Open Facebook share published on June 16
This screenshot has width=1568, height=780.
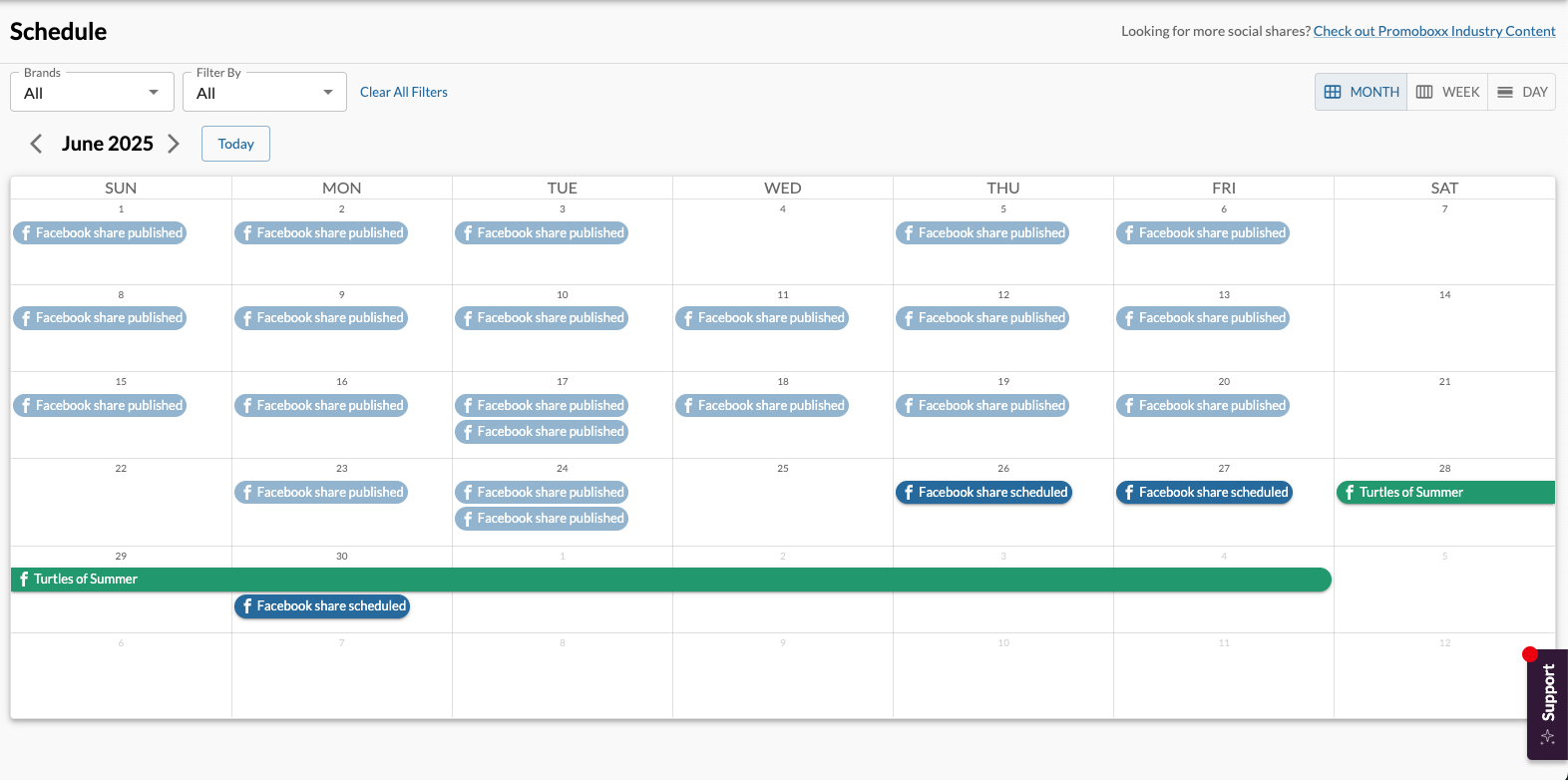pos(320,405)
